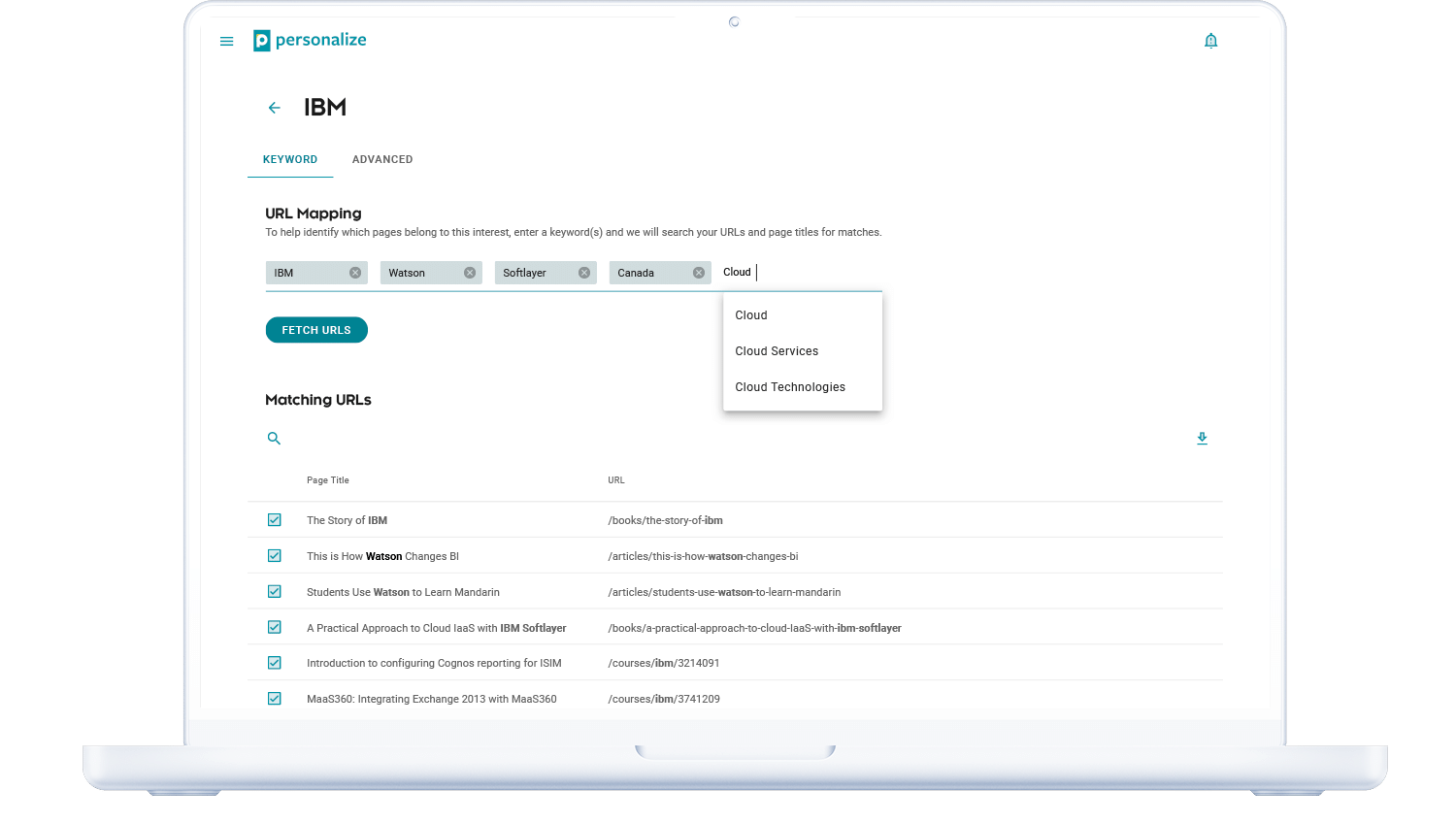Image resolution: width=1456 pixels, height=823 pixels.
Task: Click the IBM page heading
Action: [x=325, y=108]
